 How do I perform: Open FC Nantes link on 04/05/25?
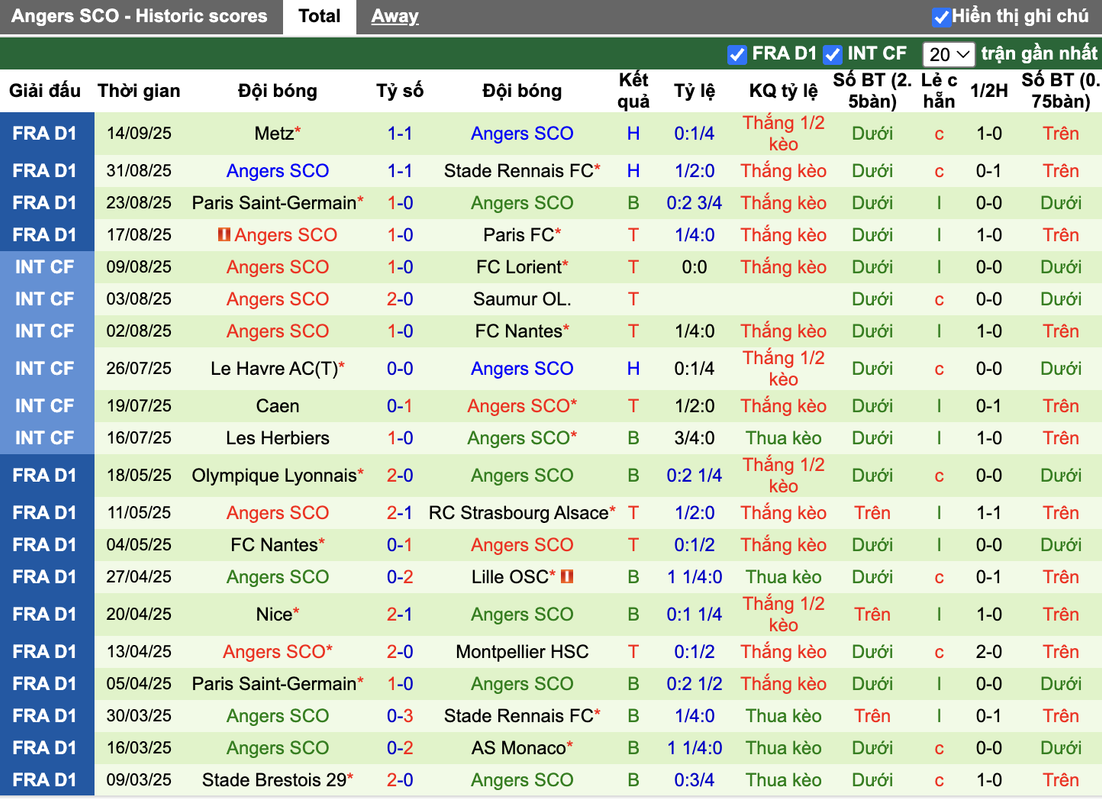(x=274, y=545)
